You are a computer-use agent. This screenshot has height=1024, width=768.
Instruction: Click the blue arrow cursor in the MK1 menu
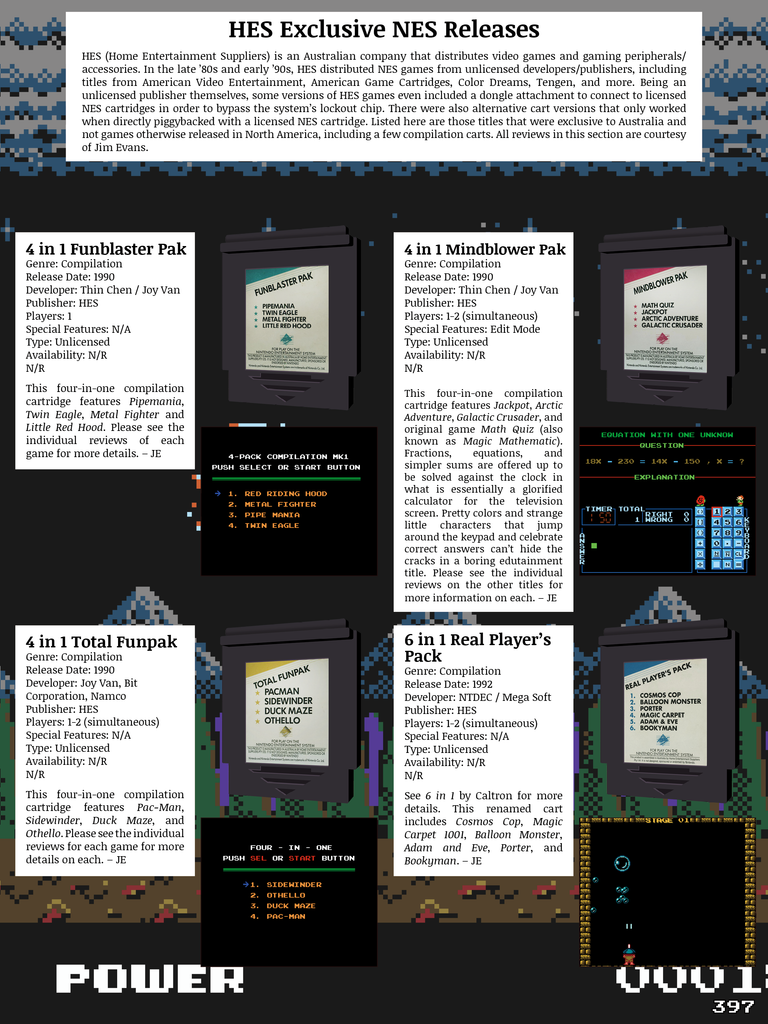point(217,494)
